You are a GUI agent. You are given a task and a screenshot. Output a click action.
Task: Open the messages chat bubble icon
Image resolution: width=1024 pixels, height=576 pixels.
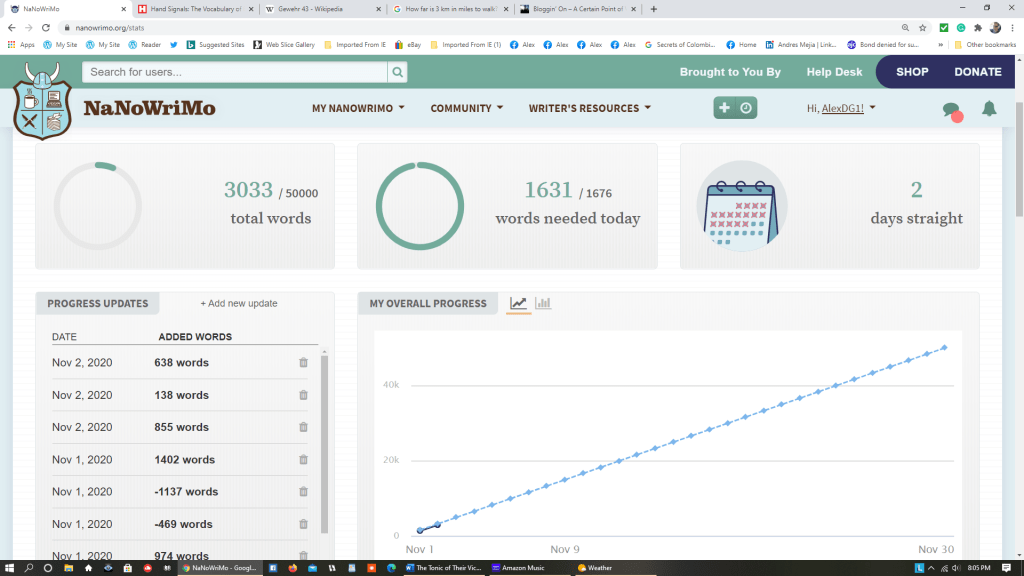point(951,109)
